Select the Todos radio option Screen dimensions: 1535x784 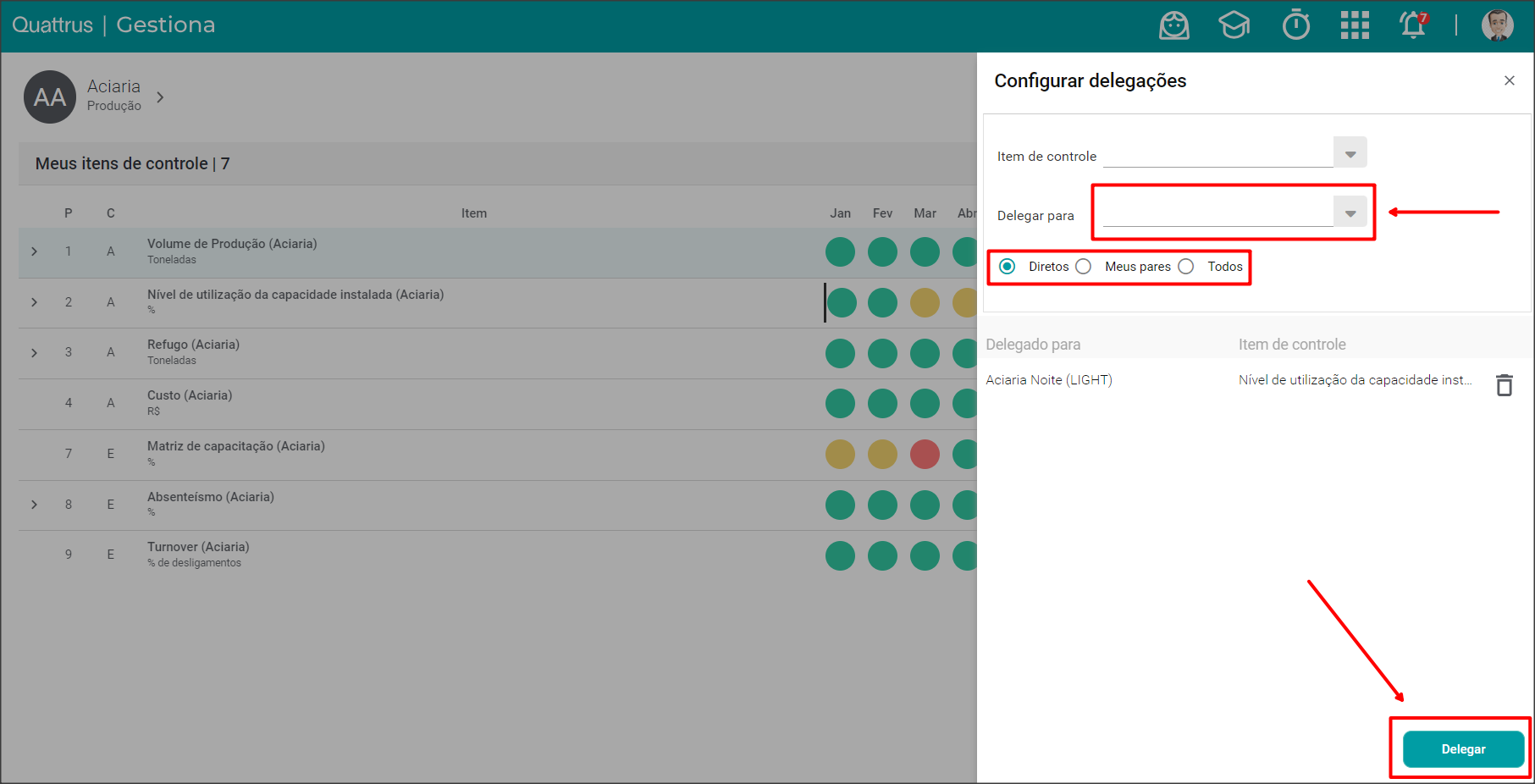click(1186, 267)
